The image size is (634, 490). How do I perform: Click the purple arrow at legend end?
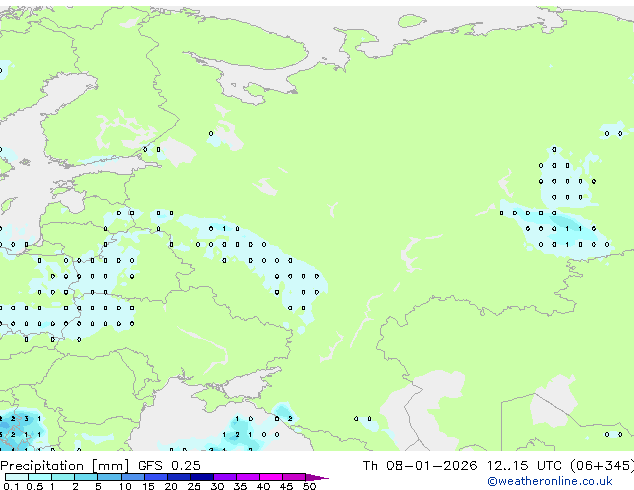(x=317, y=477)
